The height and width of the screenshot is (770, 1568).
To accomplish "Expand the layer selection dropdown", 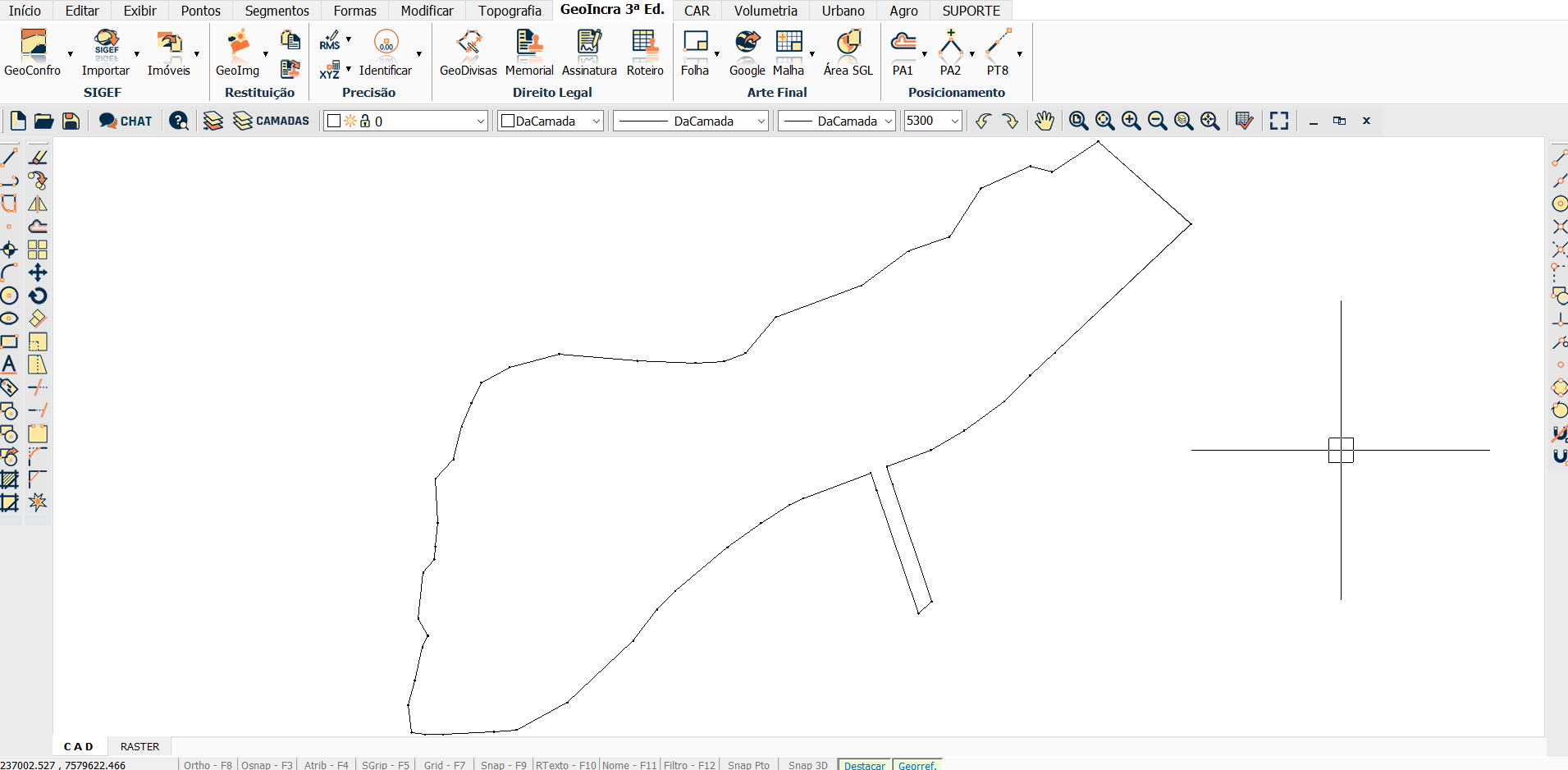I will pyautogui.click(x=481, y=121).
